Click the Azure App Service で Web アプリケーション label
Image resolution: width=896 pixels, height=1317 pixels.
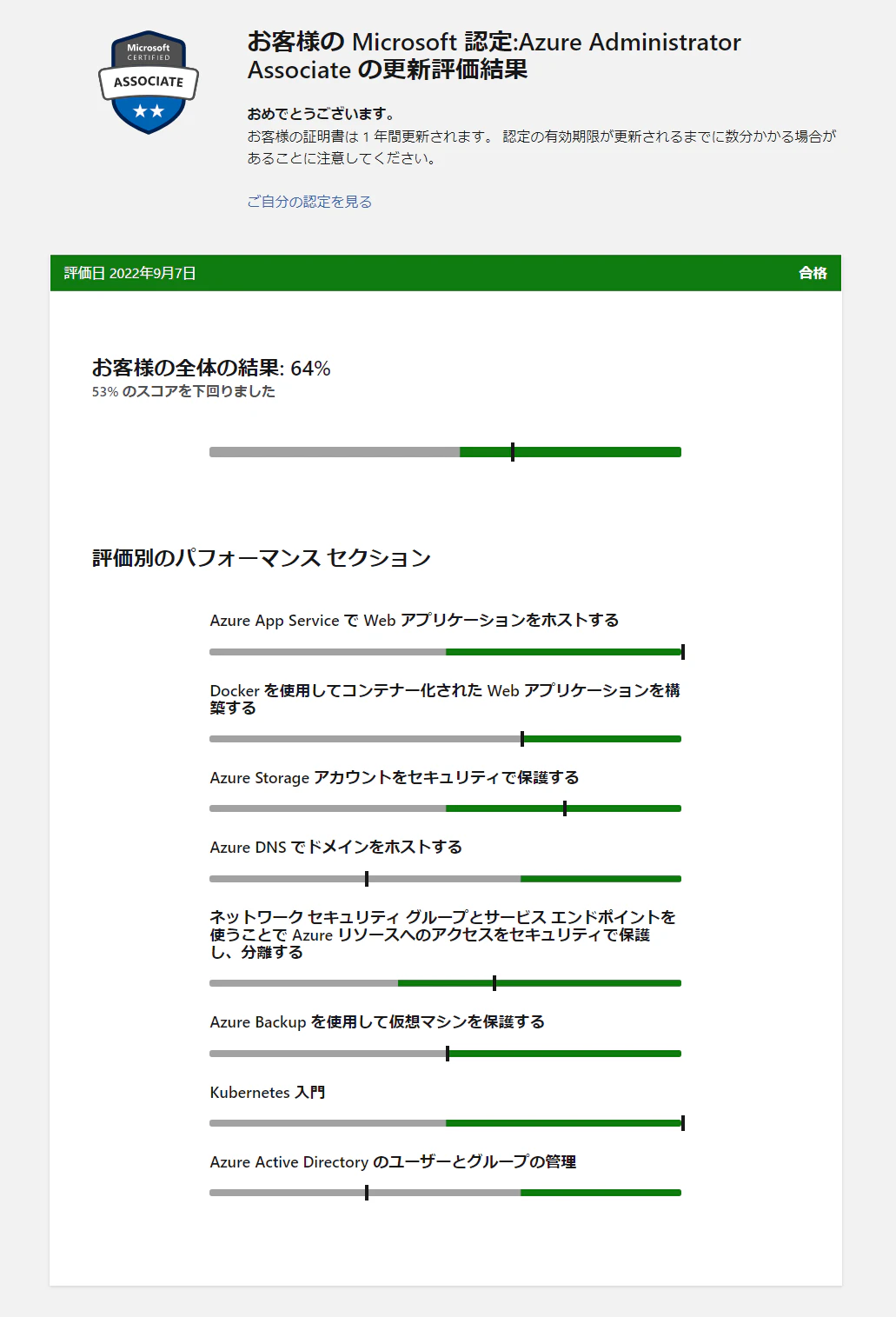click(415, 620)
